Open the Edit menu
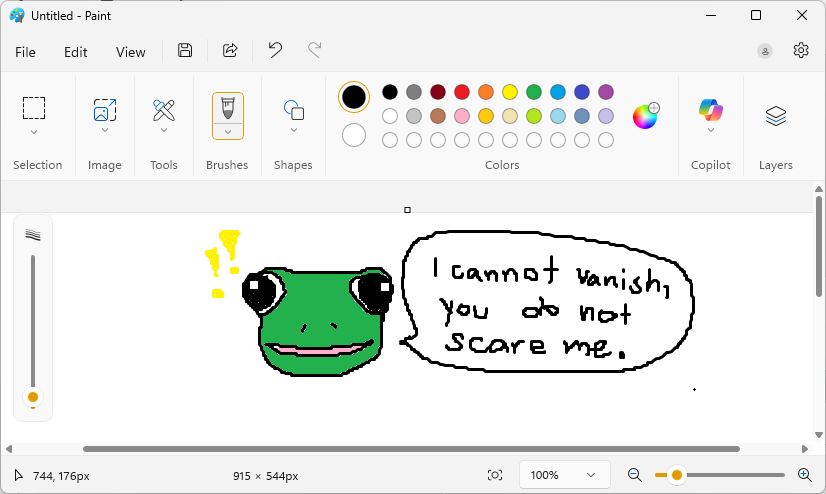This screenshot has height=494, width=826. click(x=75, y=52)
